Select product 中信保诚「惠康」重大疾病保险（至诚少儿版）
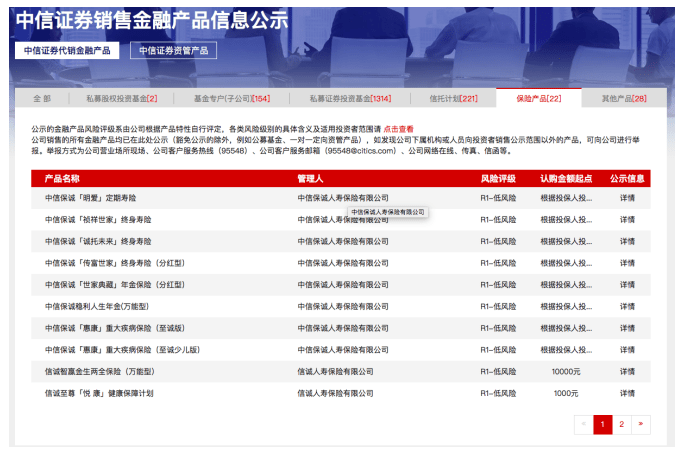681x461 pixels. 122,350
